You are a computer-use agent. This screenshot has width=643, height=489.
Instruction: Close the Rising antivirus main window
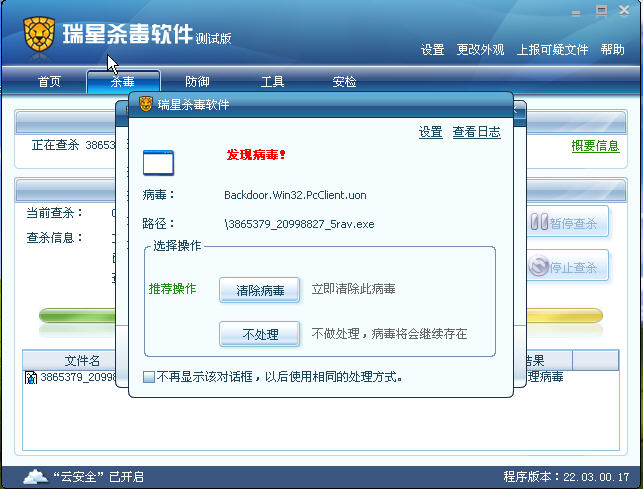(624, 10)
